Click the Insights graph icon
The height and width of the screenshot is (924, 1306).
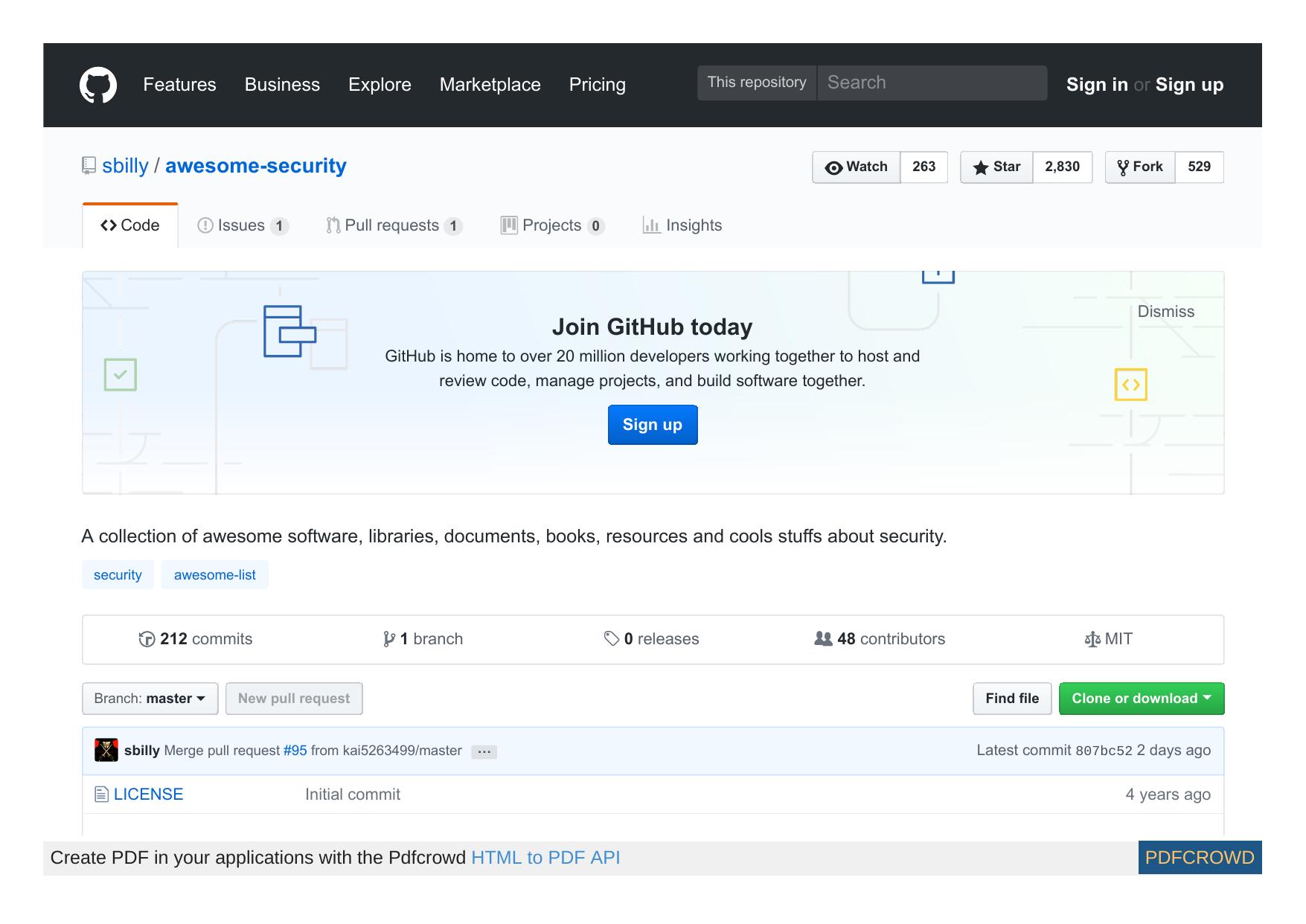click(x=651, y=225)
